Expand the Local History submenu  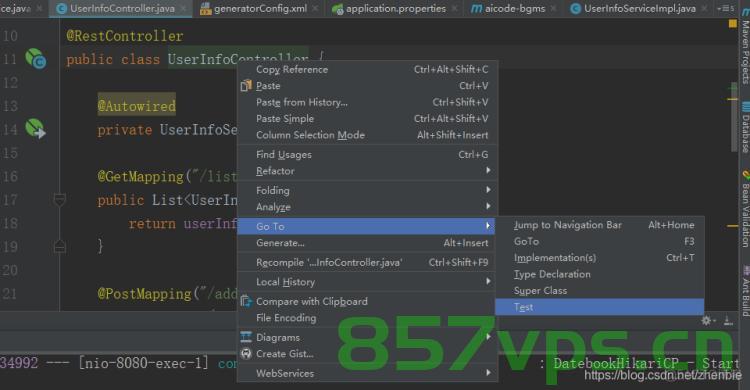(x=367, y=282)
